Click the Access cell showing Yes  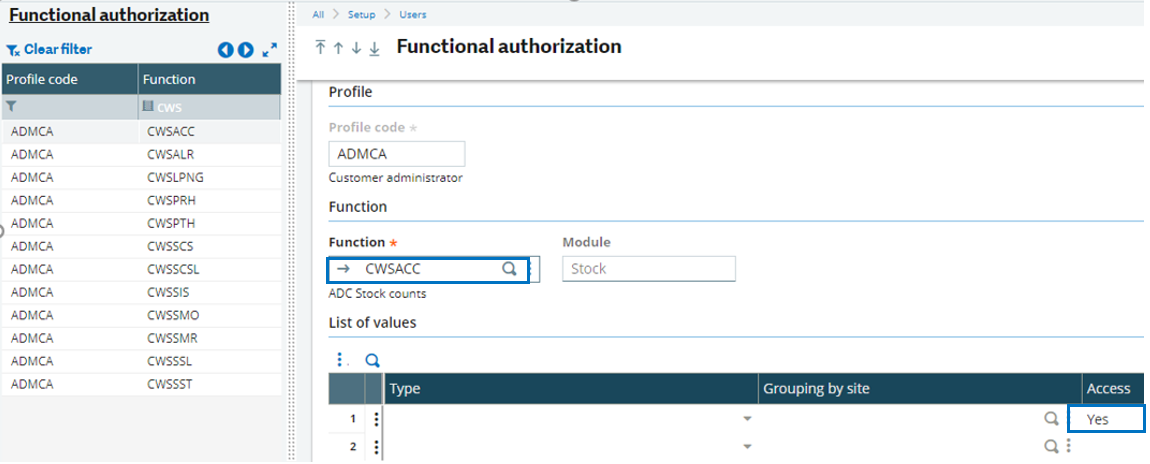1106,419
